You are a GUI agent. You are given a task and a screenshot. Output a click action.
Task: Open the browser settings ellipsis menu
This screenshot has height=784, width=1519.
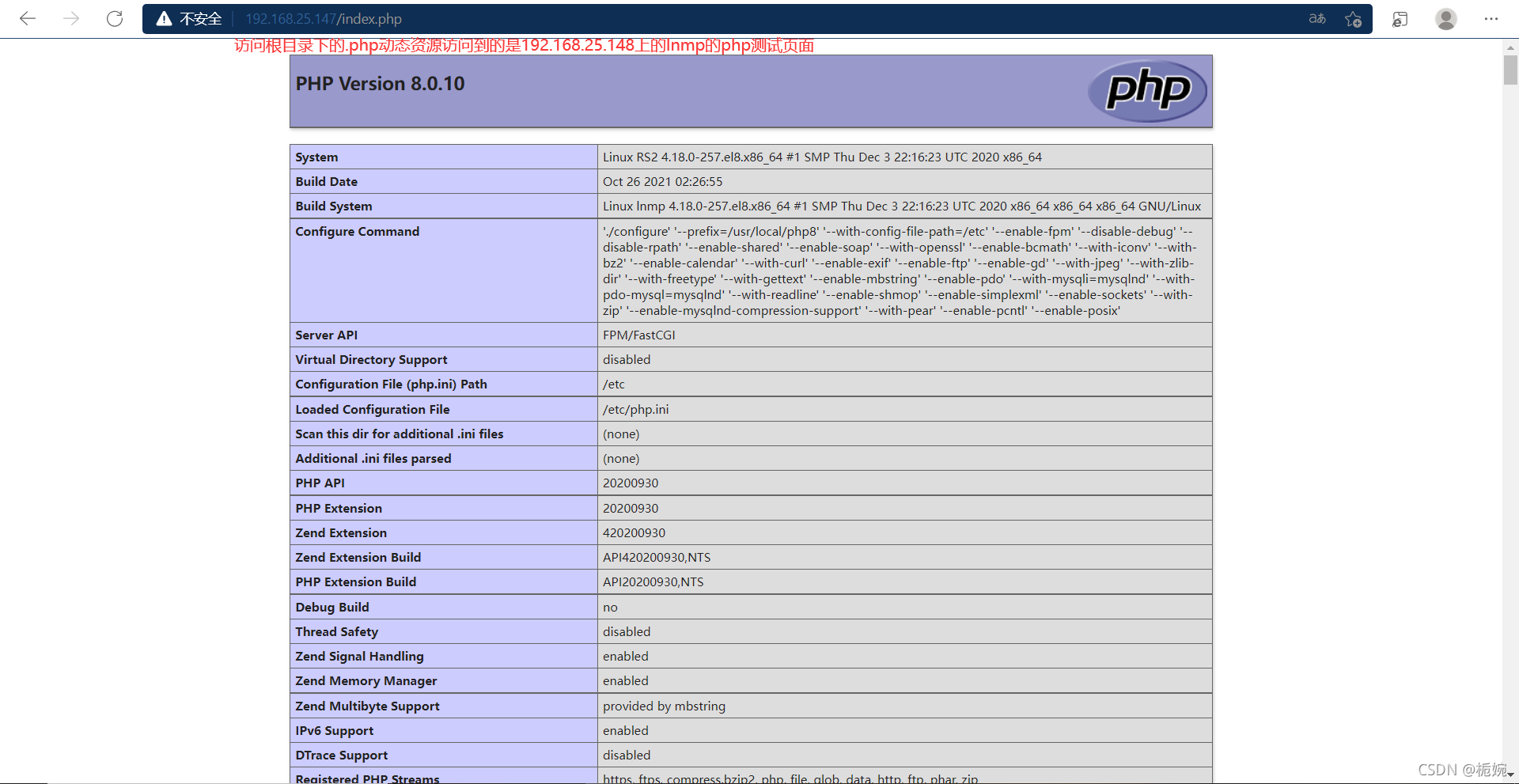[1491, 19]
